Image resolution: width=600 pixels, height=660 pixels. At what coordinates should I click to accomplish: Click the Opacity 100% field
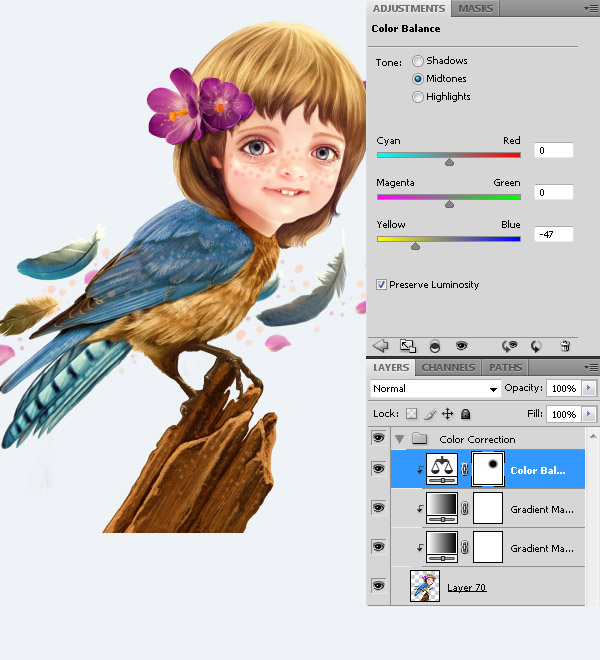[564, 389]
